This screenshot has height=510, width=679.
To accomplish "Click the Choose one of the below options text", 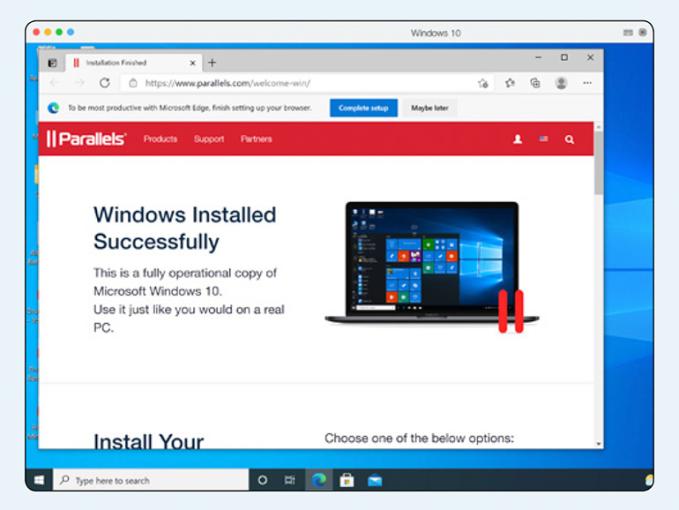I will (419, 438).
